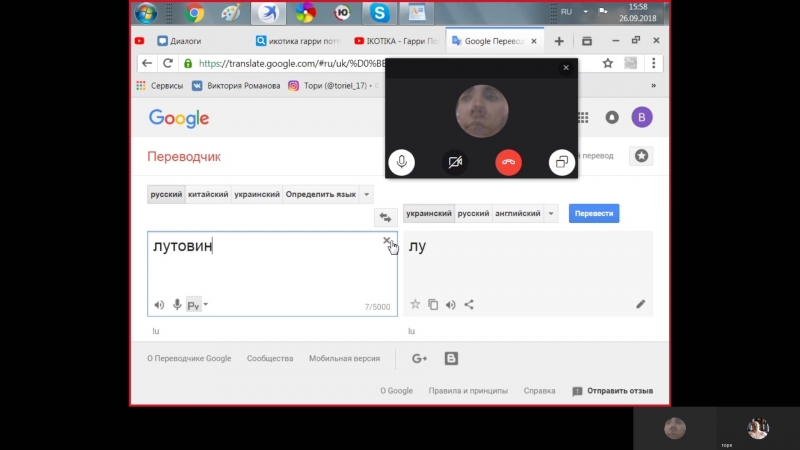Image resolution: width=800 pixels, height=450 pixels.
Task: Swap source and target languages
Action: click(385, 217)
